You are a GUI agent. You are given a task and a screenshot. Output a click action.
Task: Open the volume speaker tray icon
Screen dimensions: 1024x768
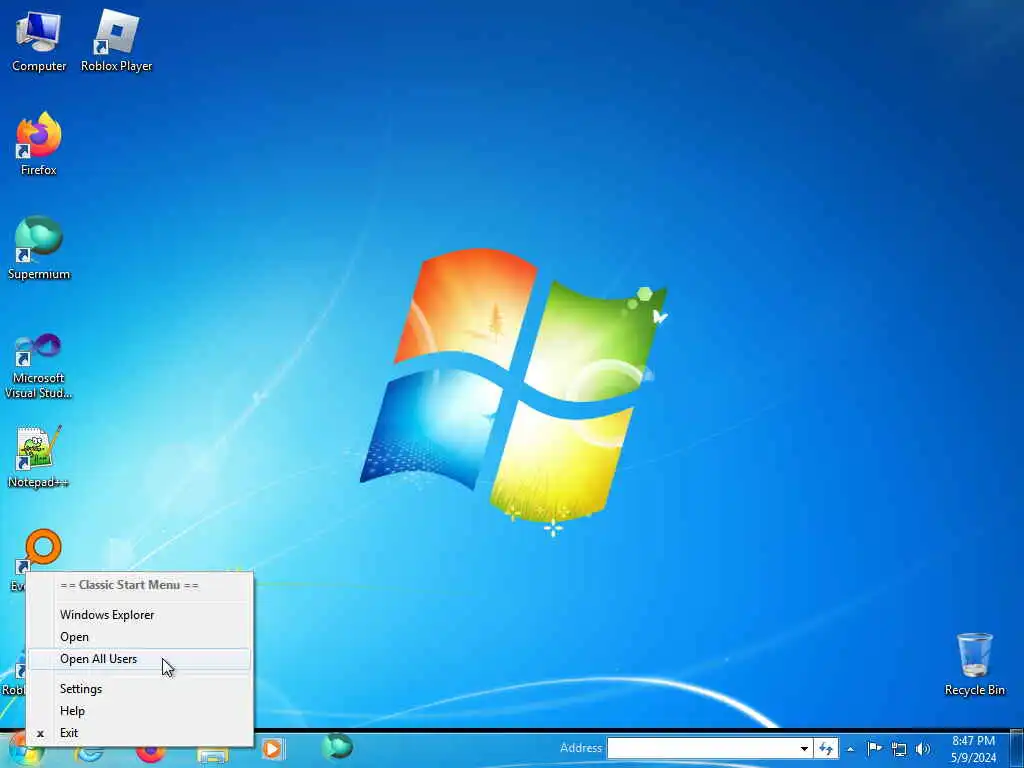pos(923,749)
